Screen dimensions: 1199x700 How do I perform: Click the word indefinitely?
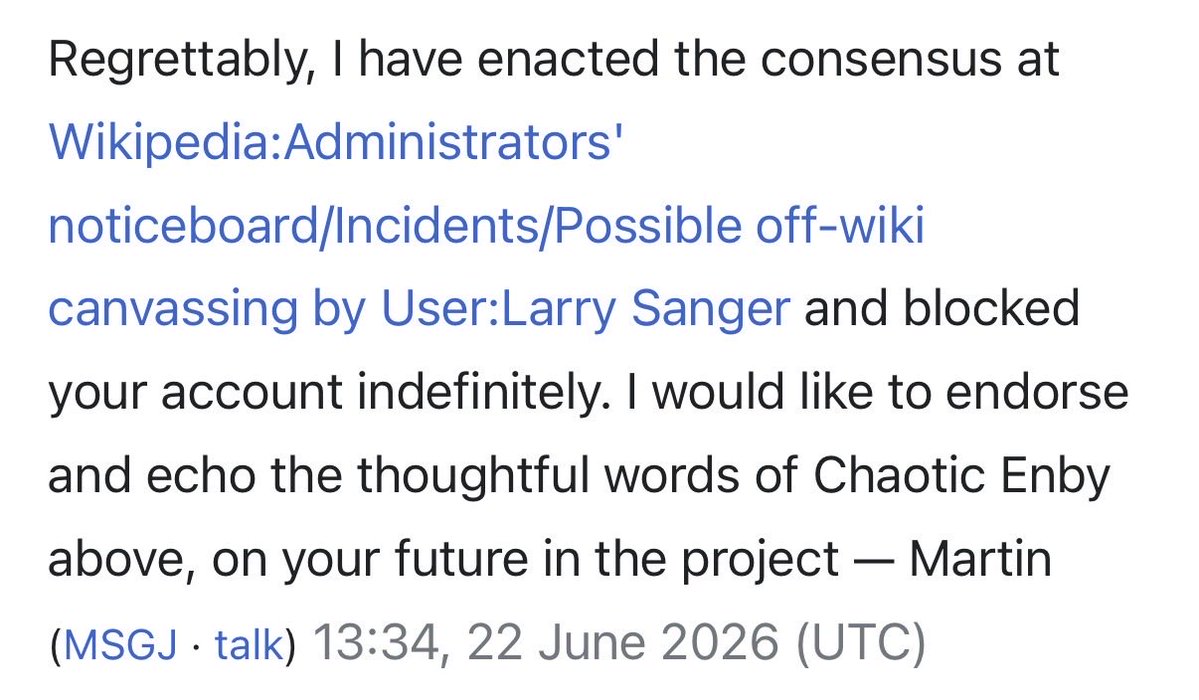point(483,392)
